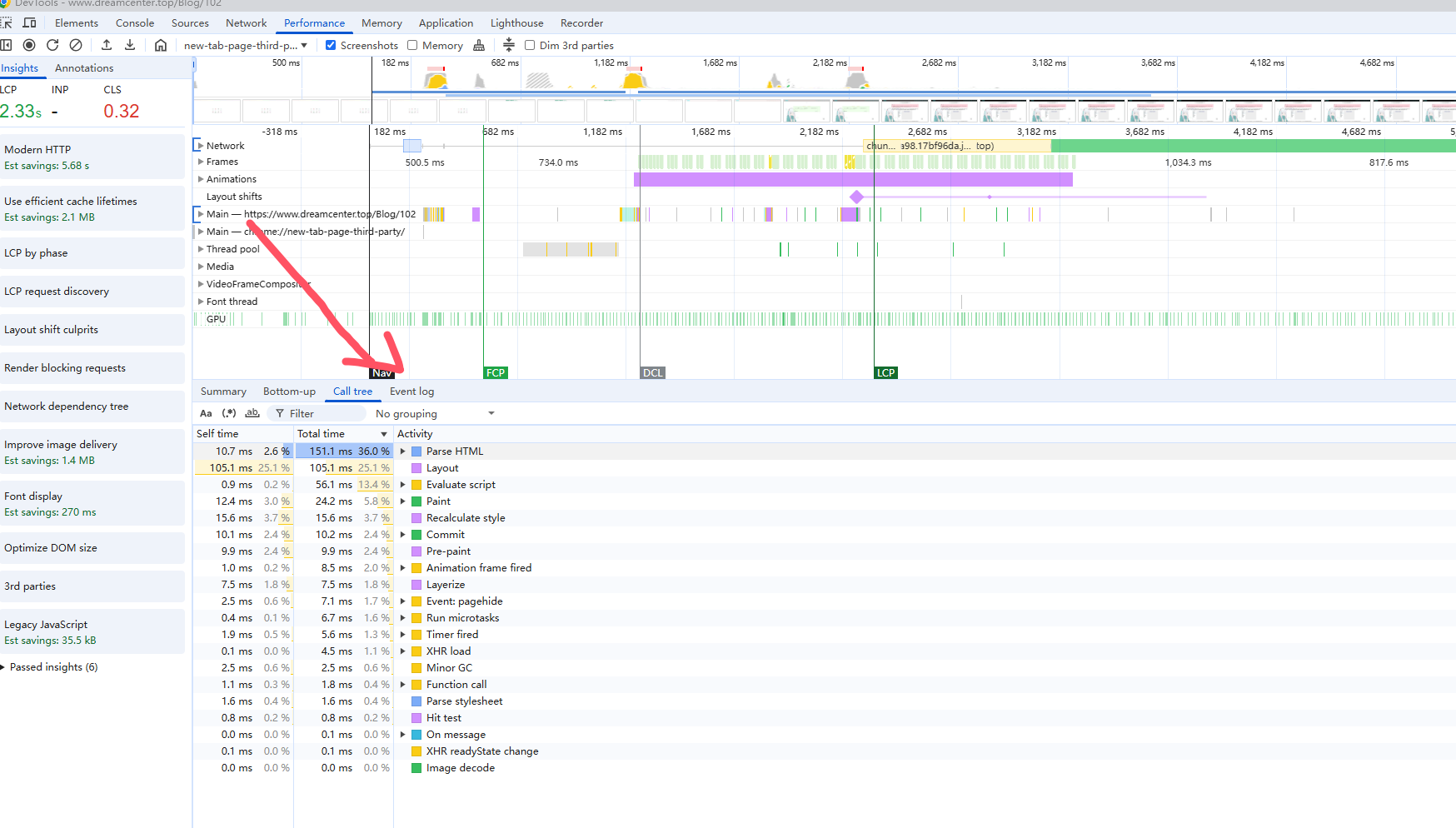Open the No grouping dropdown
Viewport: 1456px width, 828px height.
[435, 413]
